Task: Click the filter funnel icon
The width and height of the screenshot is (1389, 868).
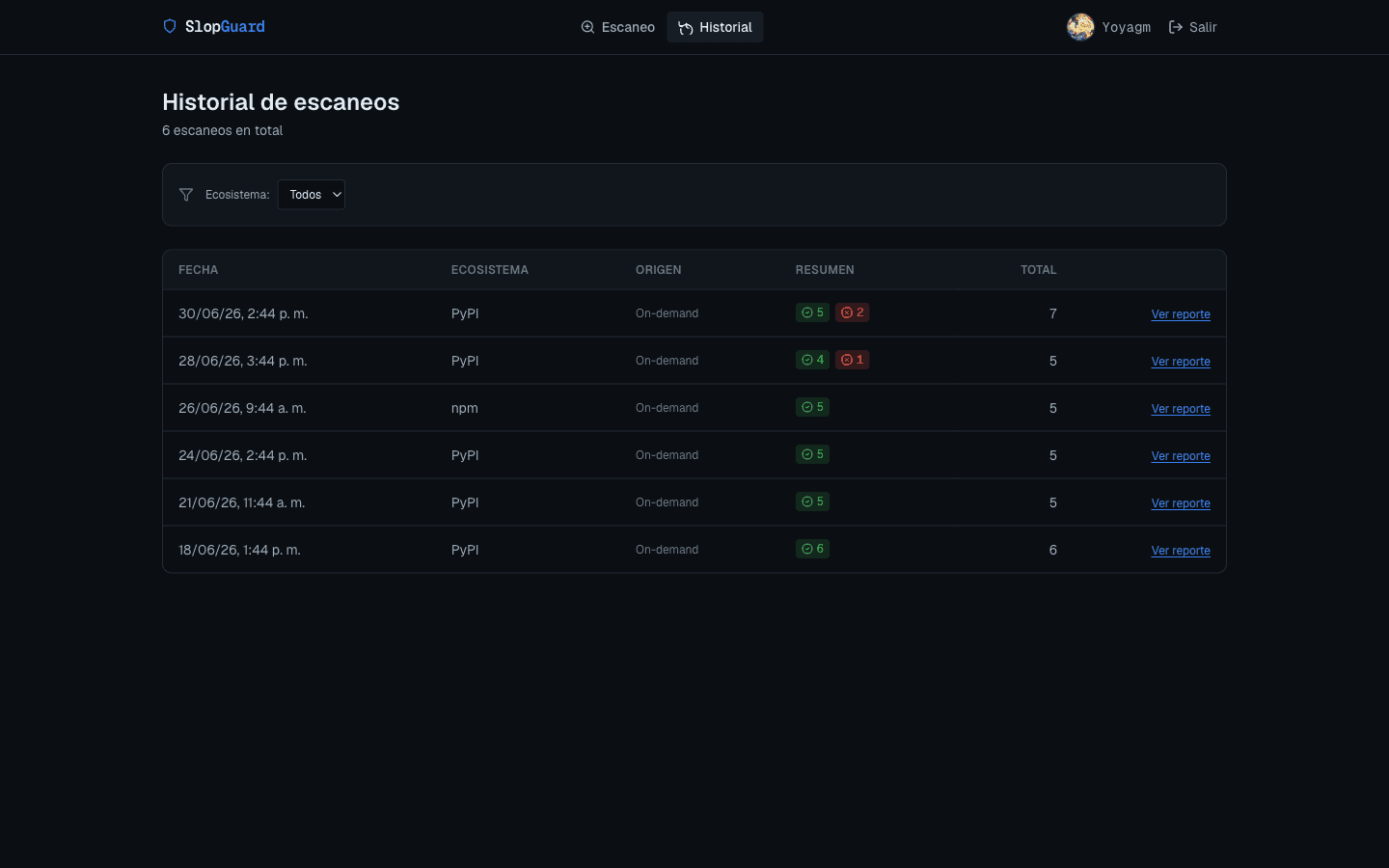Action: pos(186,195)
